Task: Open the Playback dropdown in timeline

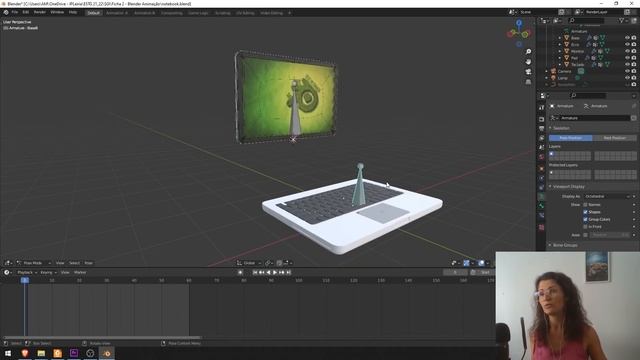Action: 27,272
